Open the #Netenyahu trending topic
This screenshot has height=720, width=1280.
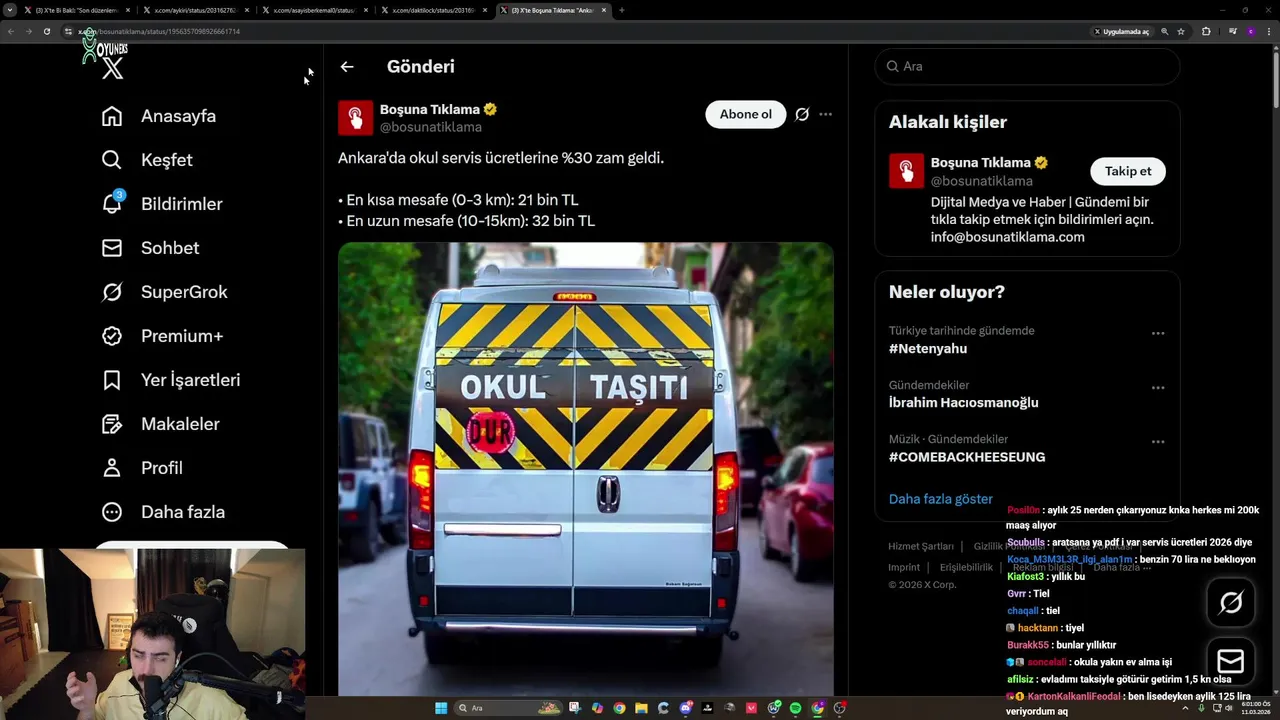pyautogui.click(x=928, y=349)
